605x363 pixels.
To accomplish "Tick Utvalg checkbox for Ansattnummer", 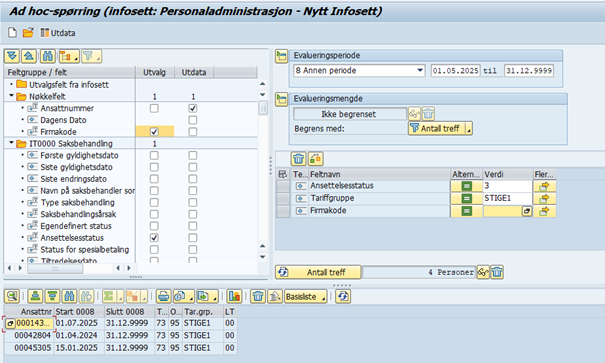I will pos(154,108).
